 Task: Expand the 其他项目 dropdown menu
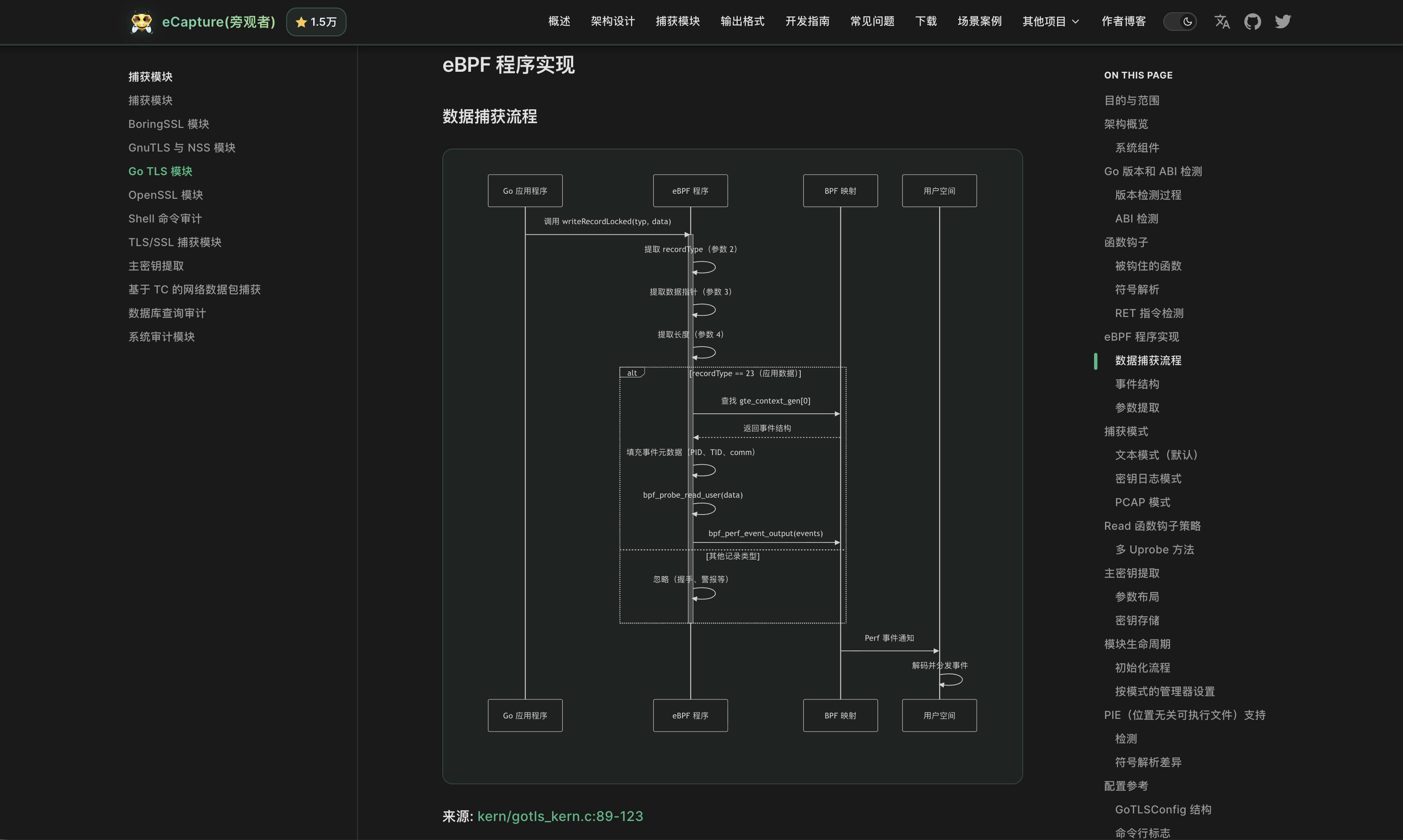point(1051,22)
